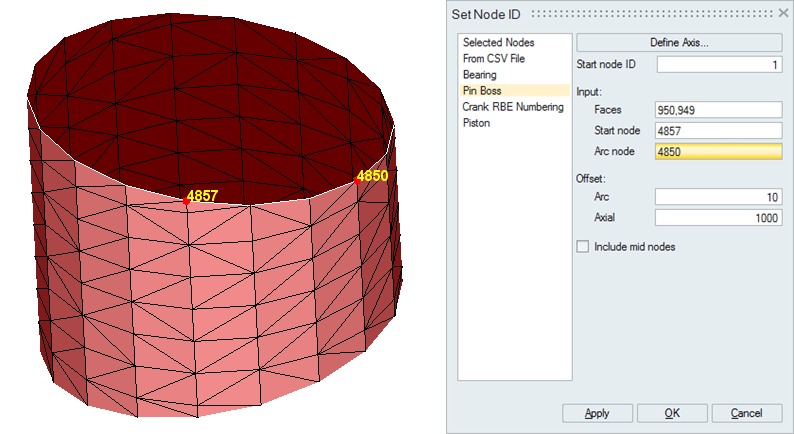
Task: Focus the Faces input field
Action: 718,110
